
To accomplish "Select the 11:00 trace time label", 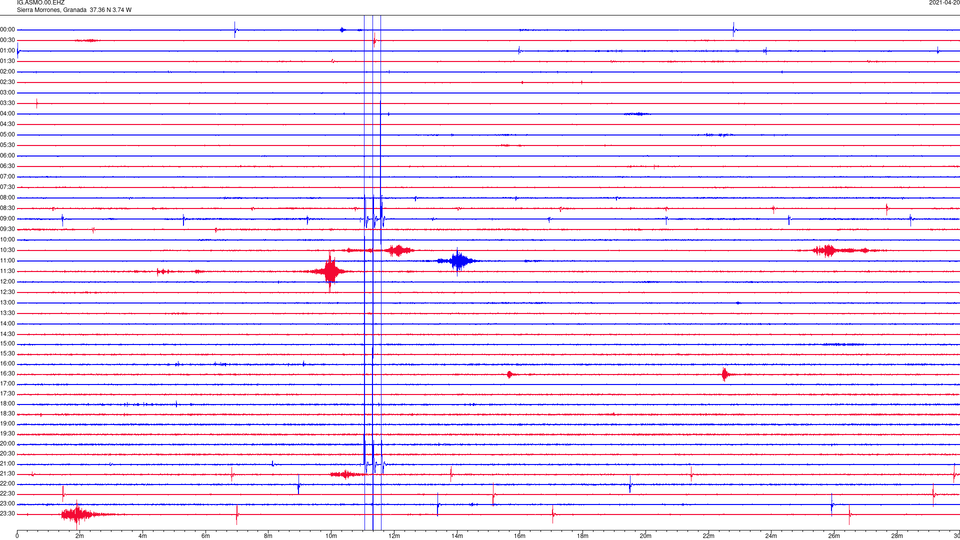I will tap(7, 261).
